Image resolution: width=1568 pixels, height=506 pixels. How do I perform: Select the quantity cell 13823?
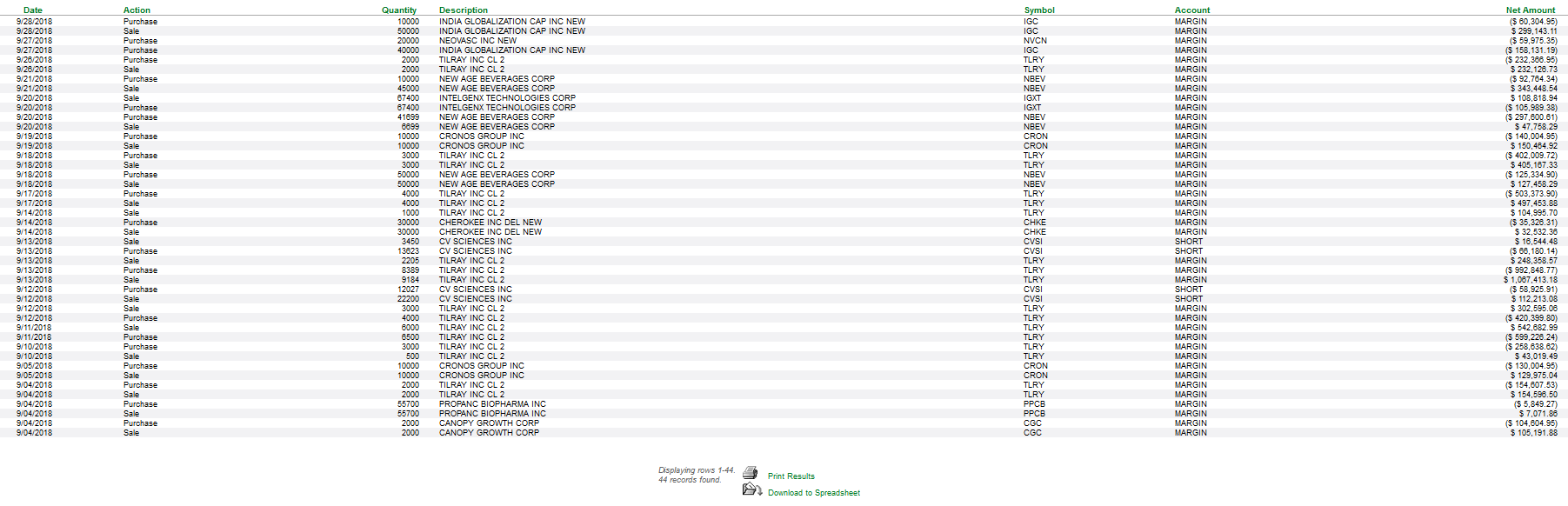point(408,251)
